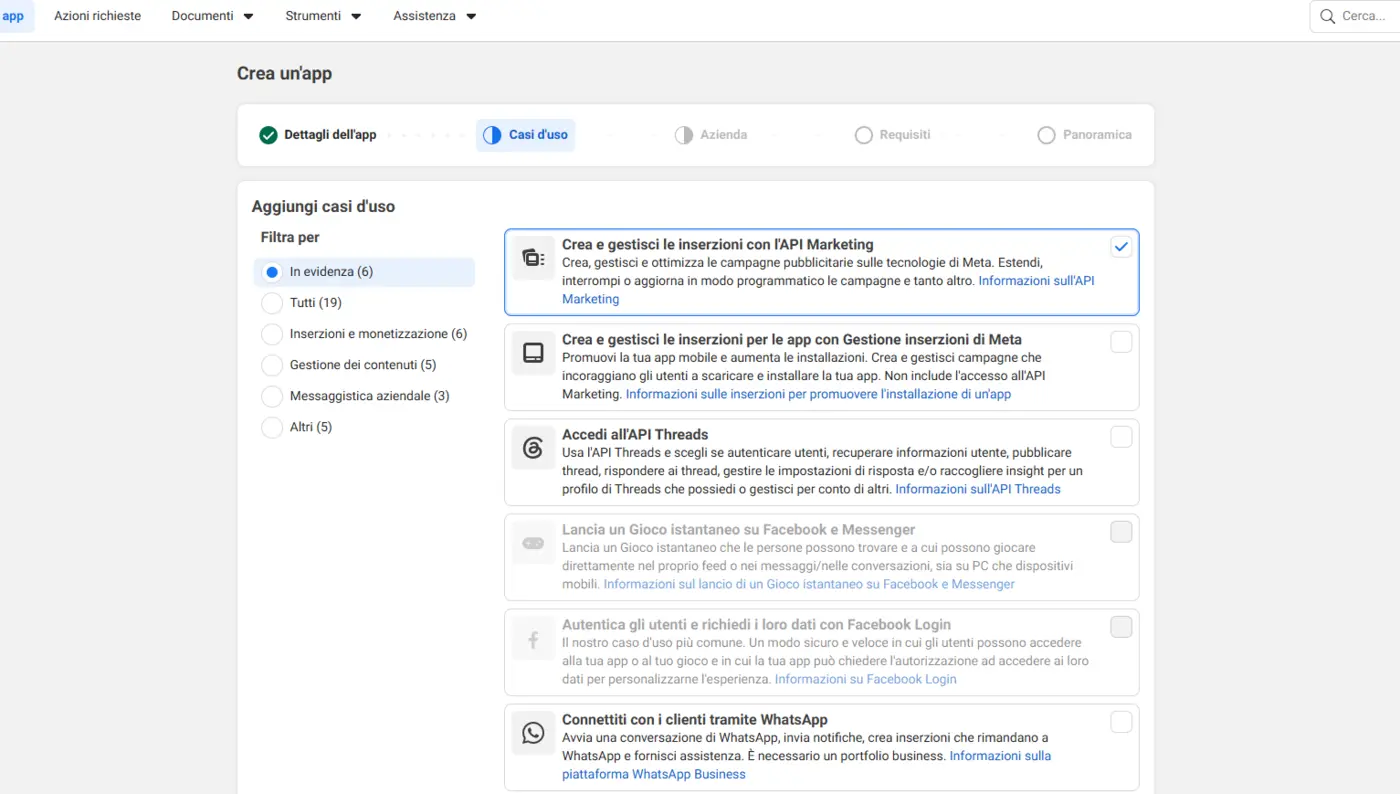Expand the Assistenza dropdown menu
Image resolution: width=1400 pixels, height=794 pixels.
point(435,16)
